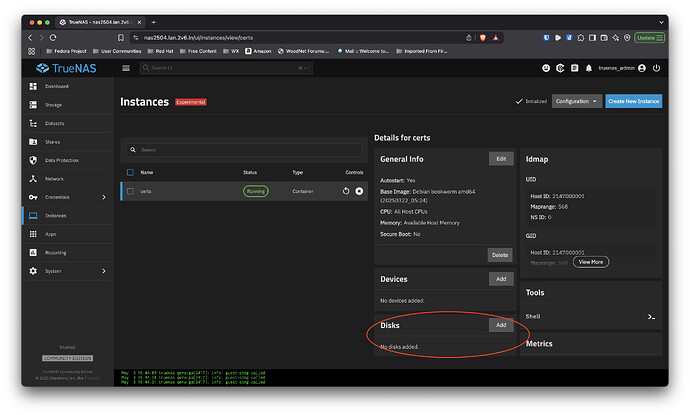The height and width of the screenshot is (415, 690).
Task: Open the Amazon bookmark
Action: click(x=258, y=51)
